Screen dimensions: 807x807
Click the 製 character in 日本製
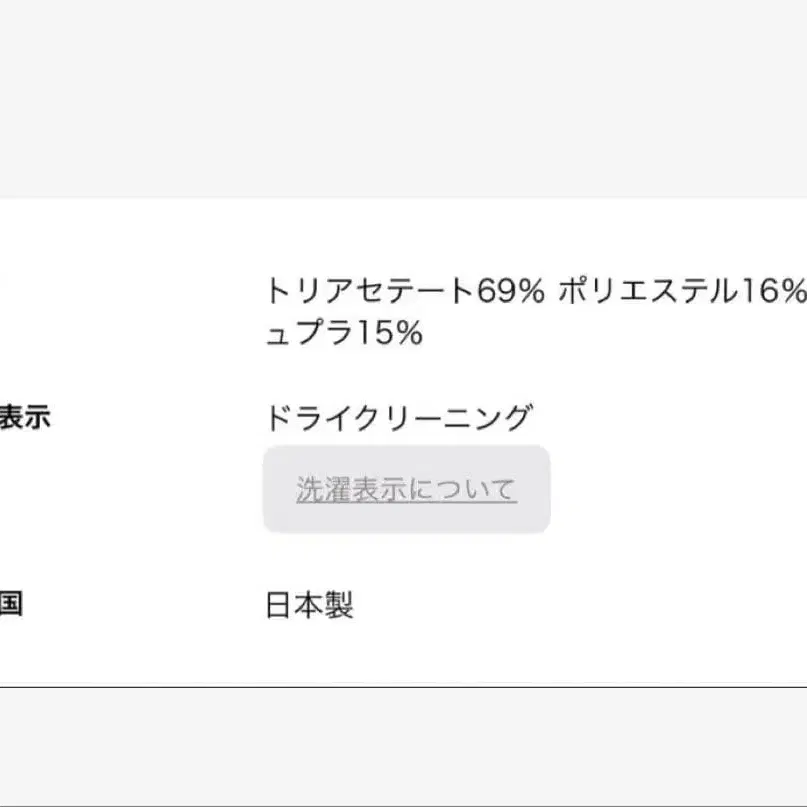point(339,605)
